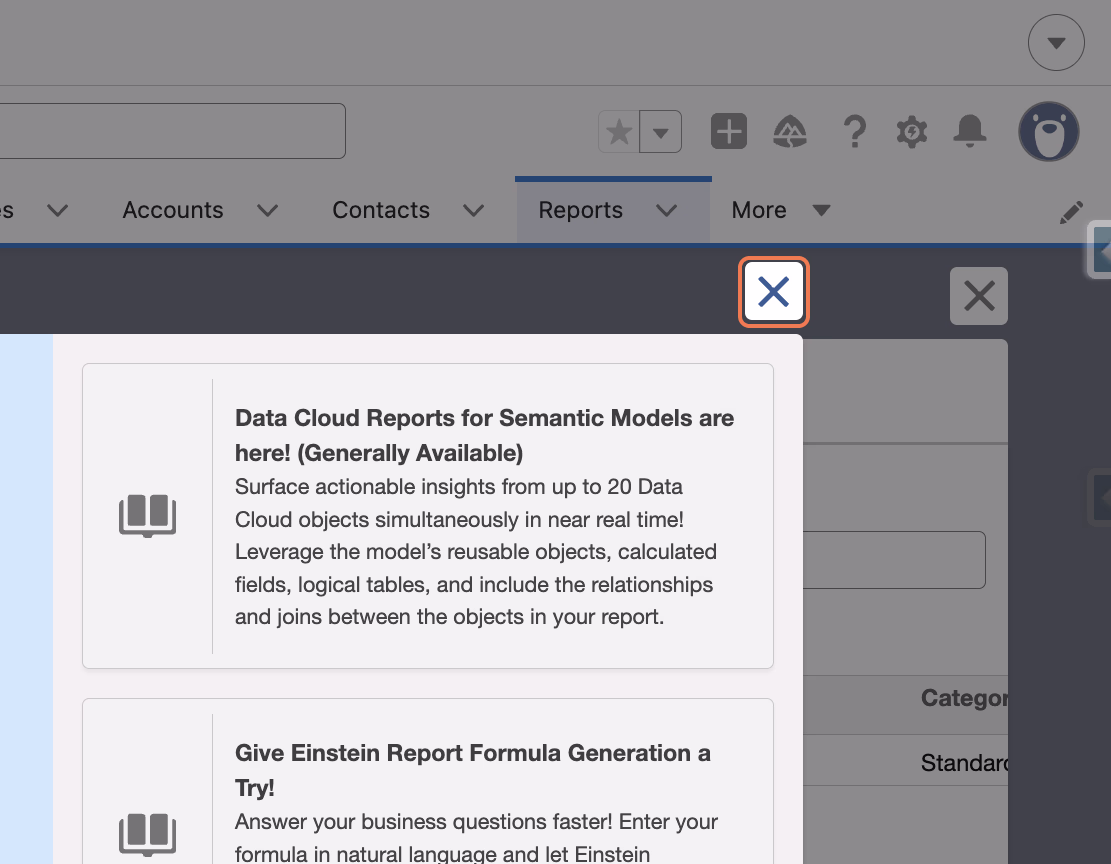Viewport: 1111px width, 864px height.
Task: Open Give Einstein Report Formula Generation heading
Action: [473, 770]
